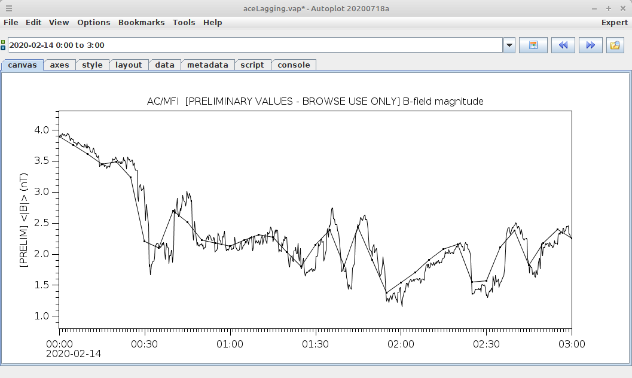Open the Bookmarks menu

(141, 22)
